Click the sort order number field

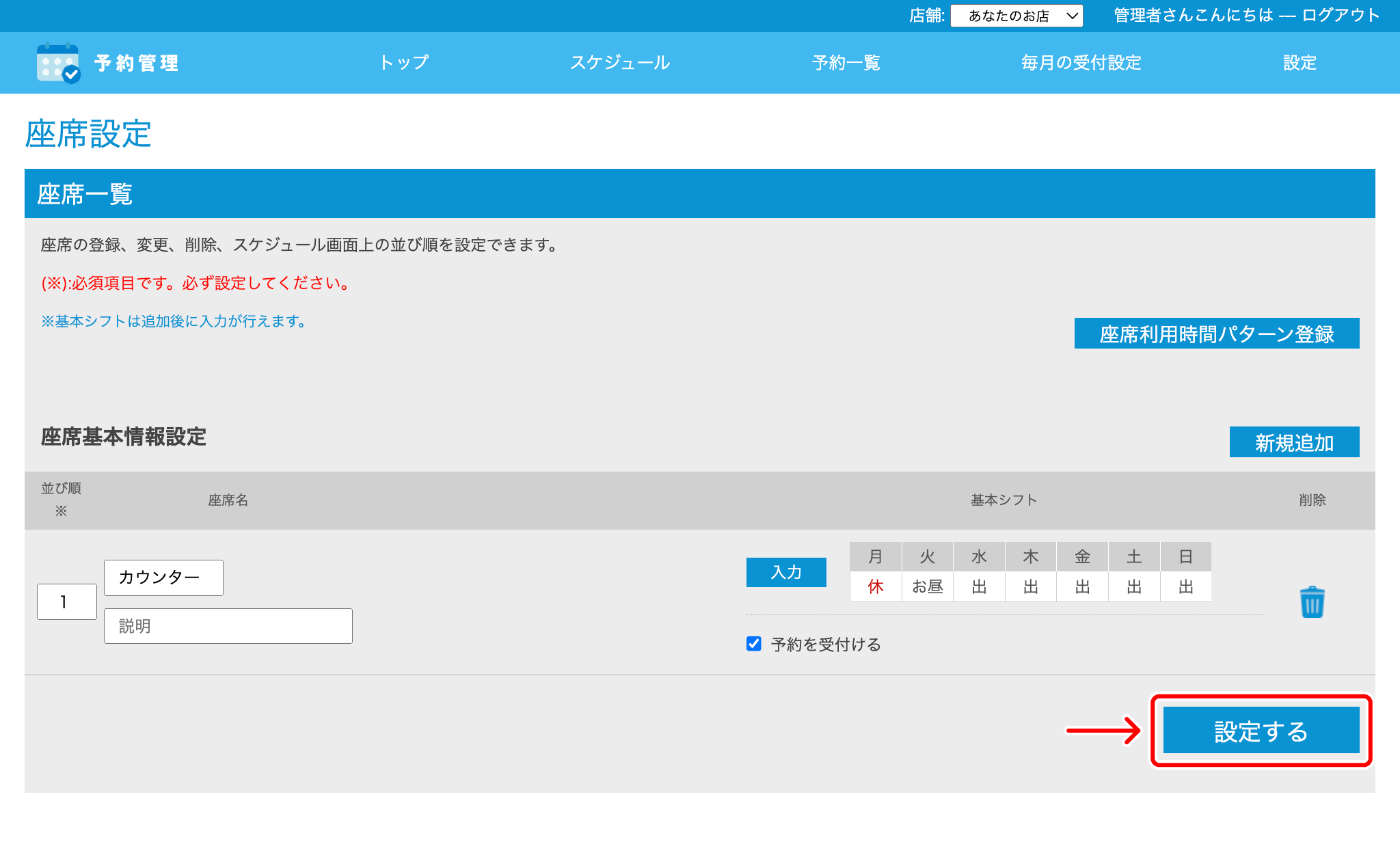66,602
